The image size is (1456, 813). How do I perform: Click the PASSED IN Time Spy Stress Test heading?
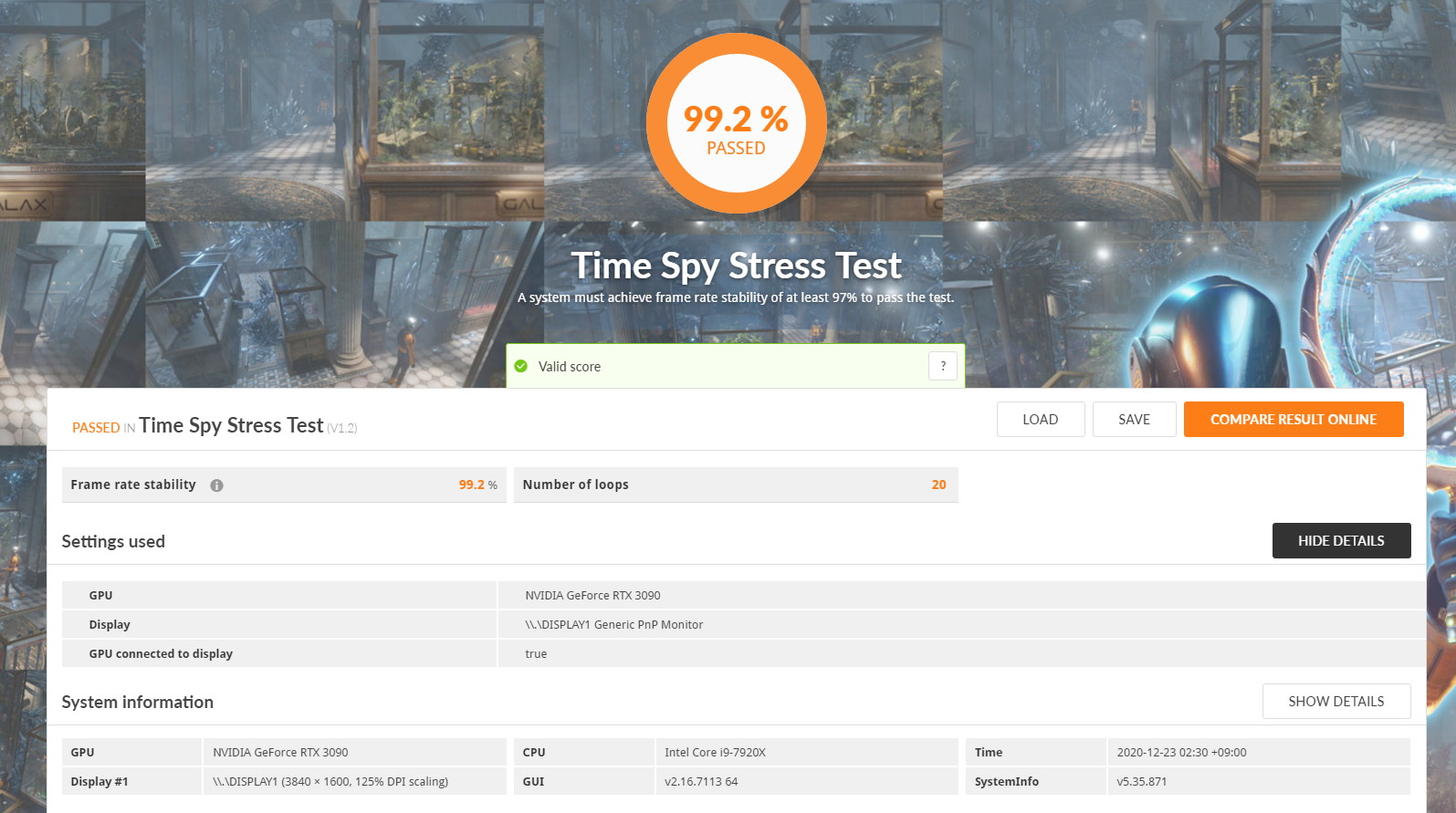click(215, 426)
